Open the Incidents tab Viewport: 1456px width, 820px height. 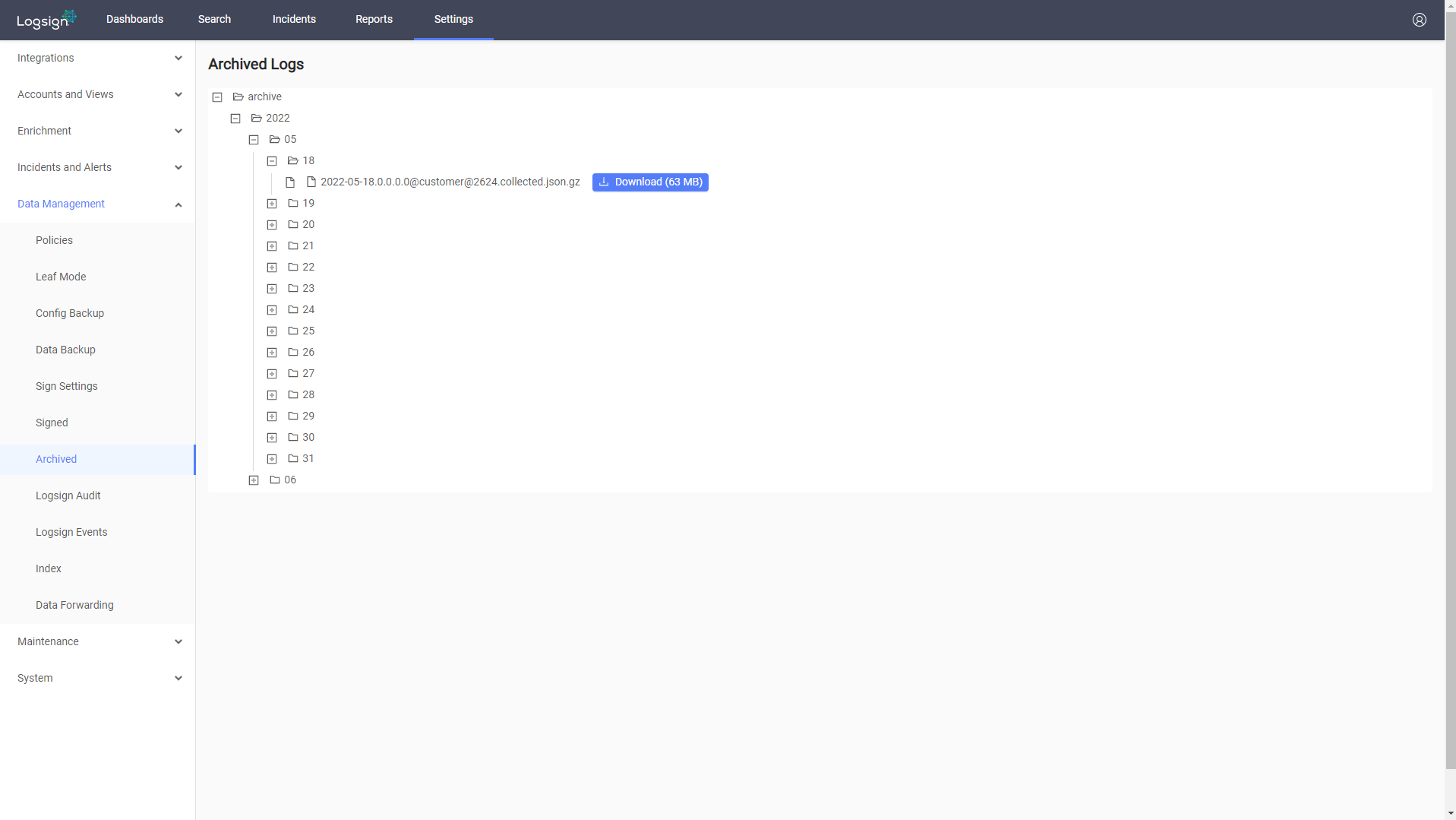point(293,19)
